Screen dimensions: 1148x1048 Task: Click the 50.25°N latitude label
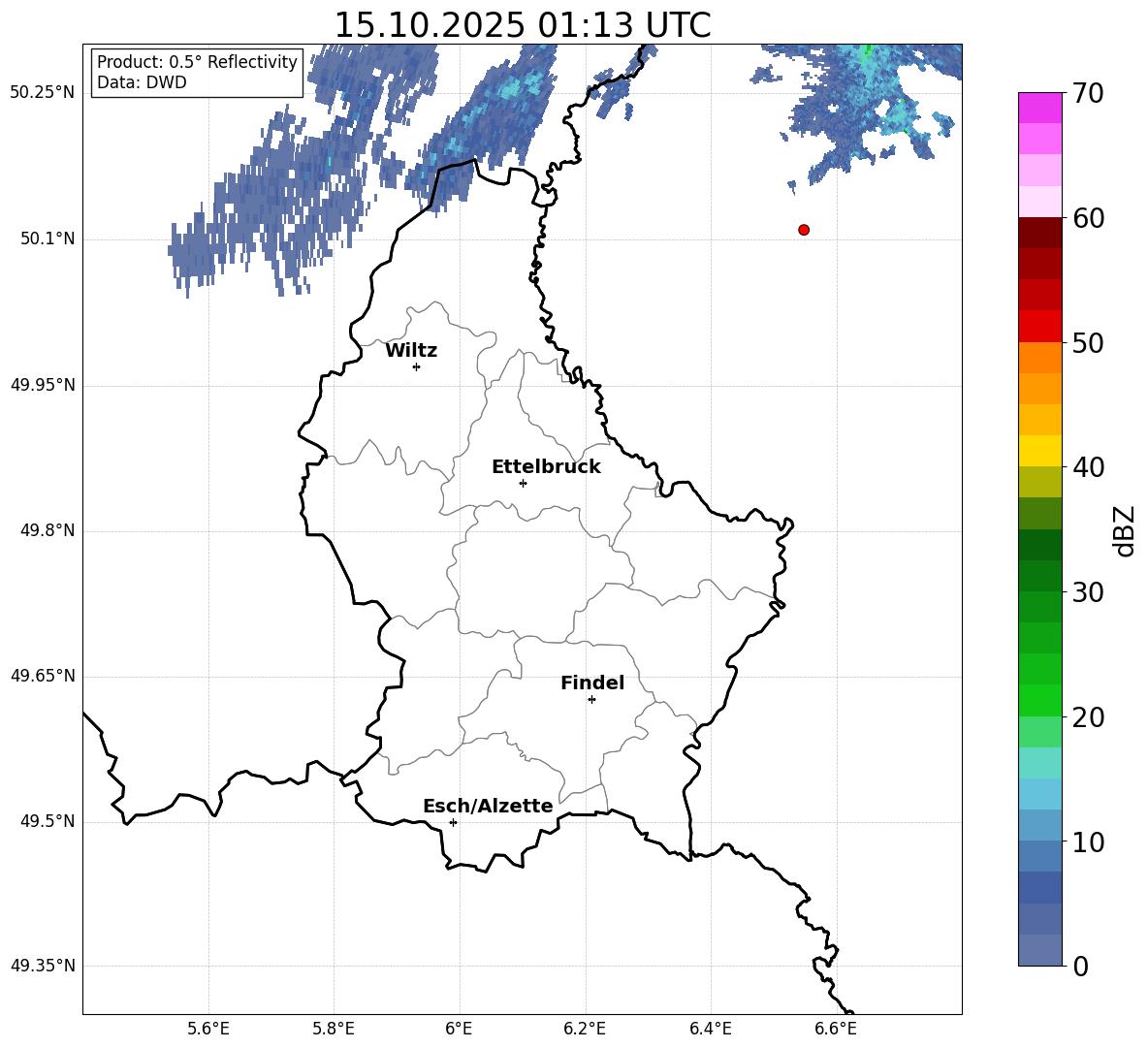coord(43,93)
